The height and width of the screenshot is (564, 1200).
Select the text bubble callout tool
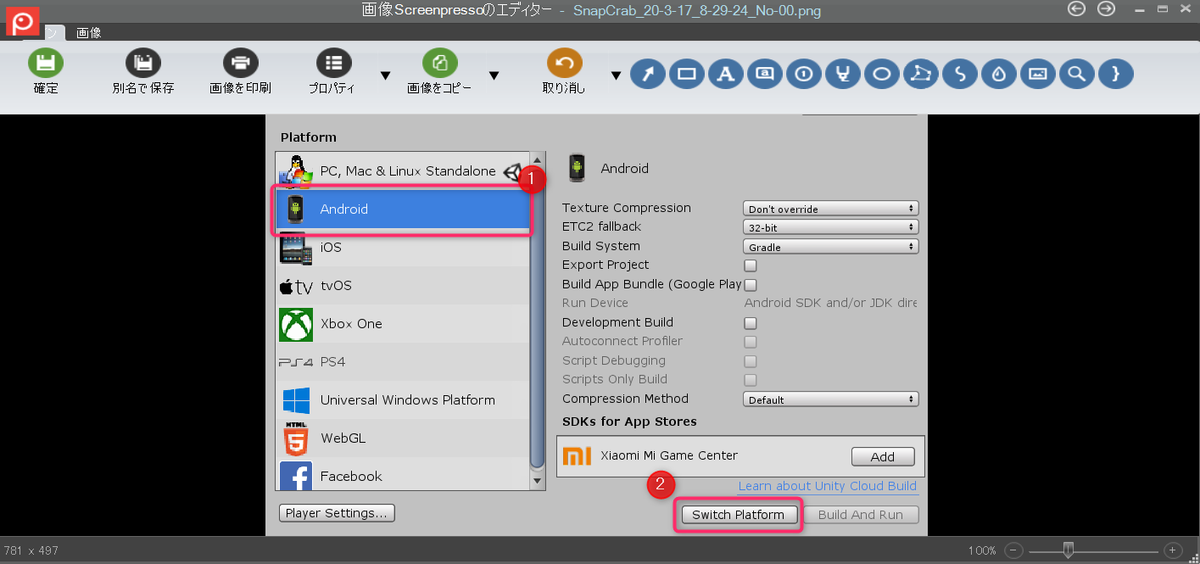tap(765, 73)
